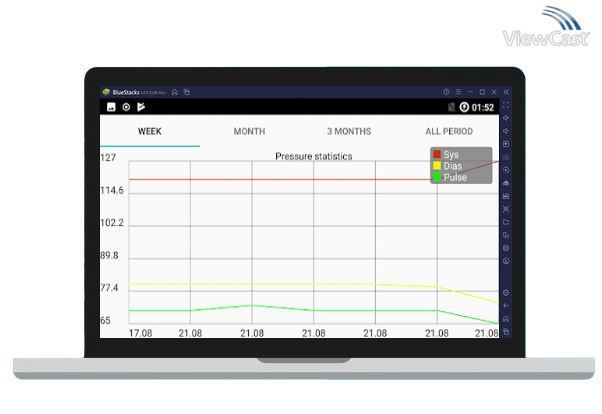
Task: Click the BlueStacks title text
Action: 126,92
